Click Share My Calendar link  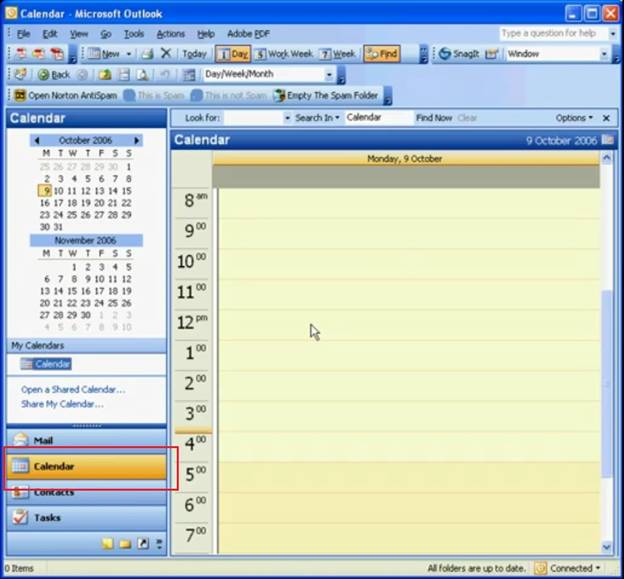click(x=62, y=404)
